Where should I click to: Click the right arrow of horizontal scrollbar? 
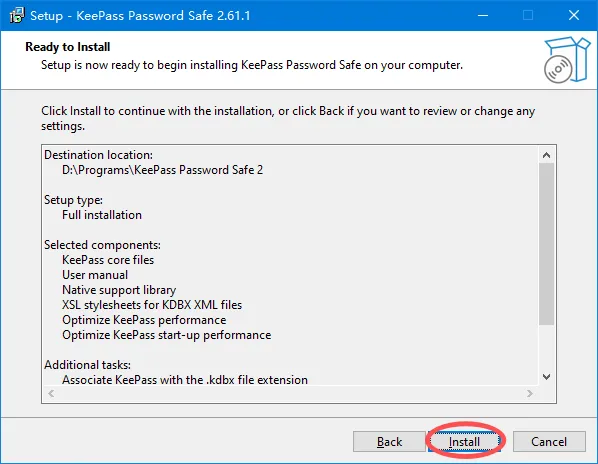click(x=530, y=393)
